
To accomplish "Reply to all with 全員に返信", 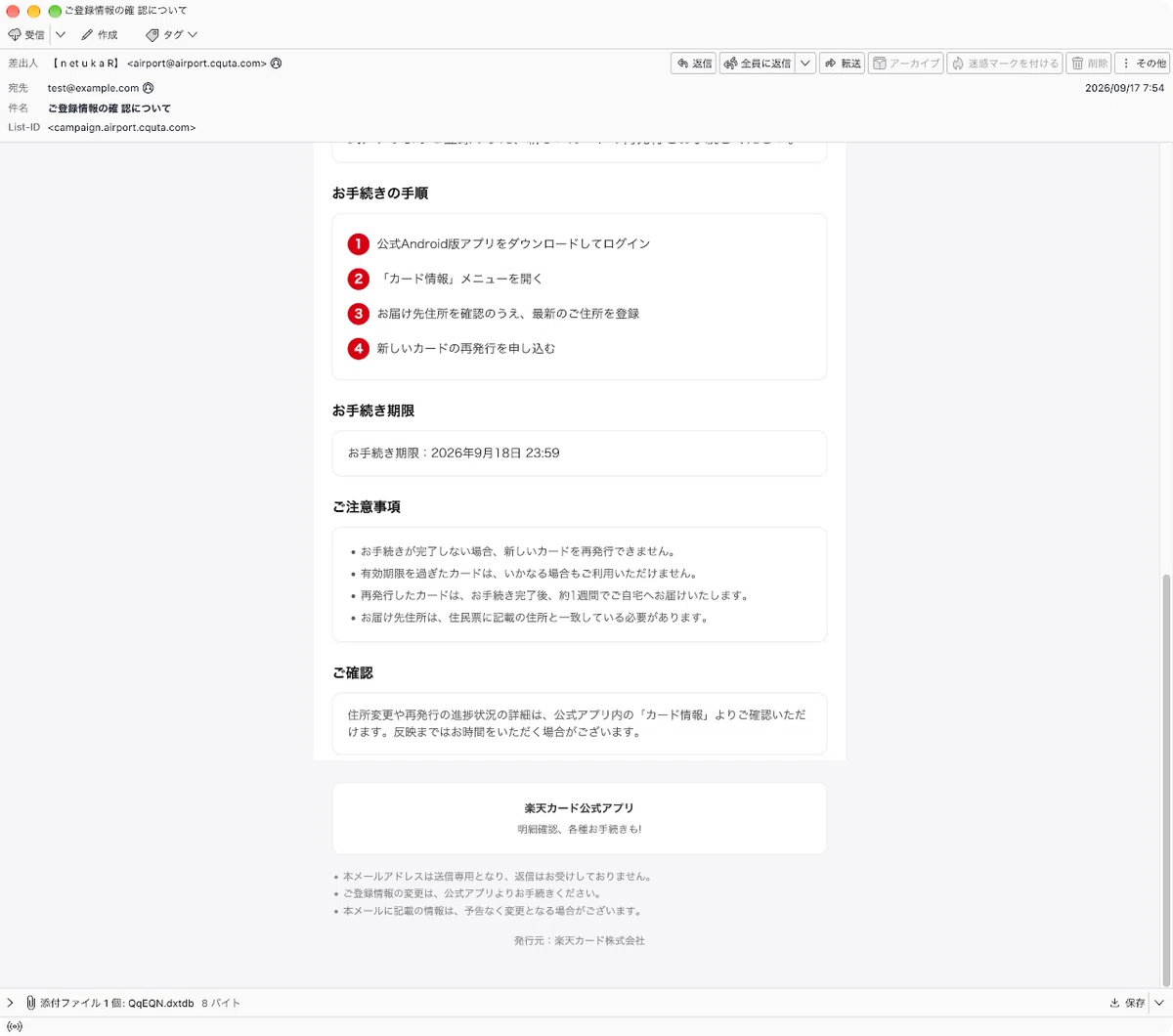I will click(758, 64).
